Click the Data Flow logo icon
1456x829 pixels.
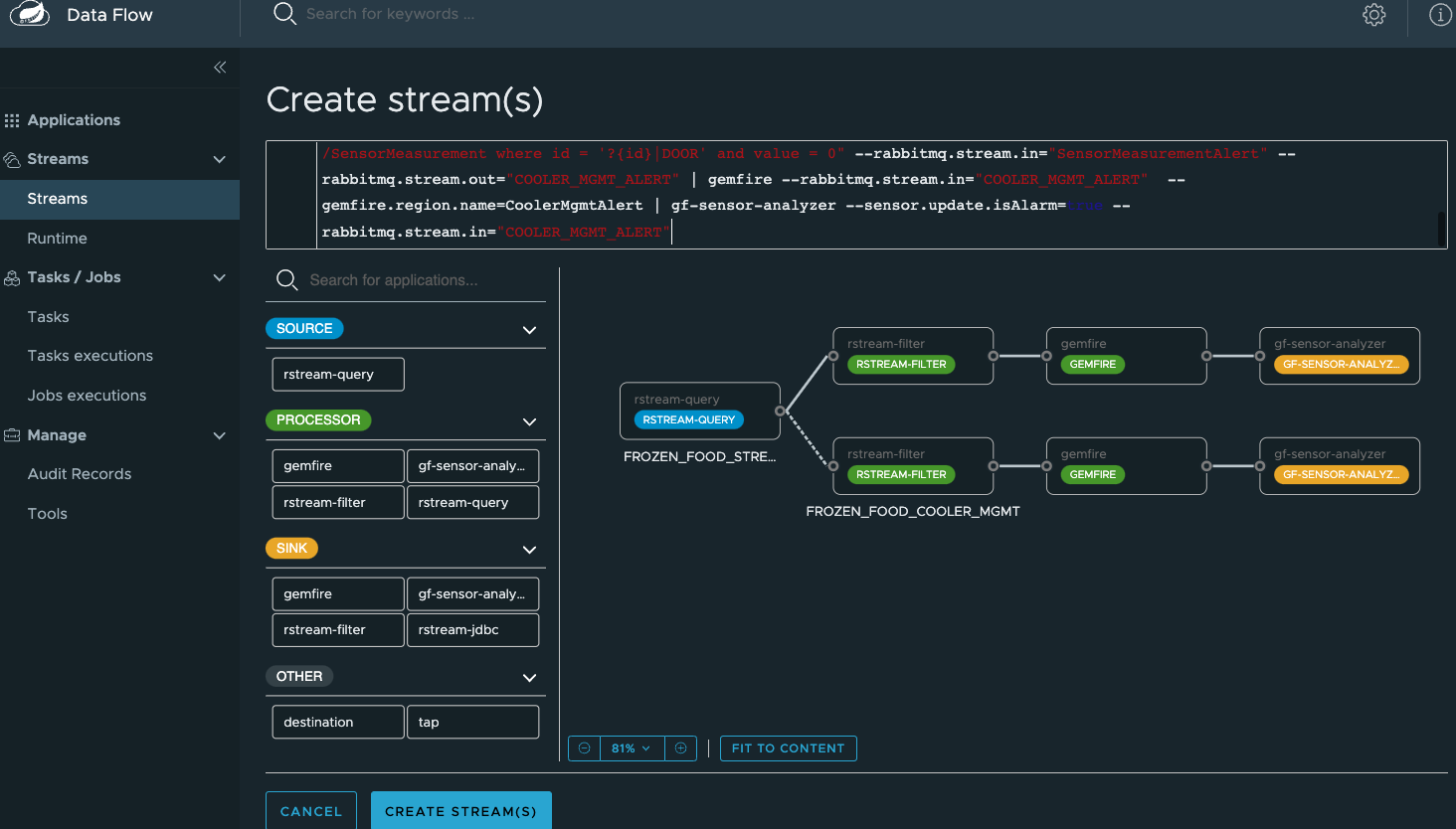(29, 14)
